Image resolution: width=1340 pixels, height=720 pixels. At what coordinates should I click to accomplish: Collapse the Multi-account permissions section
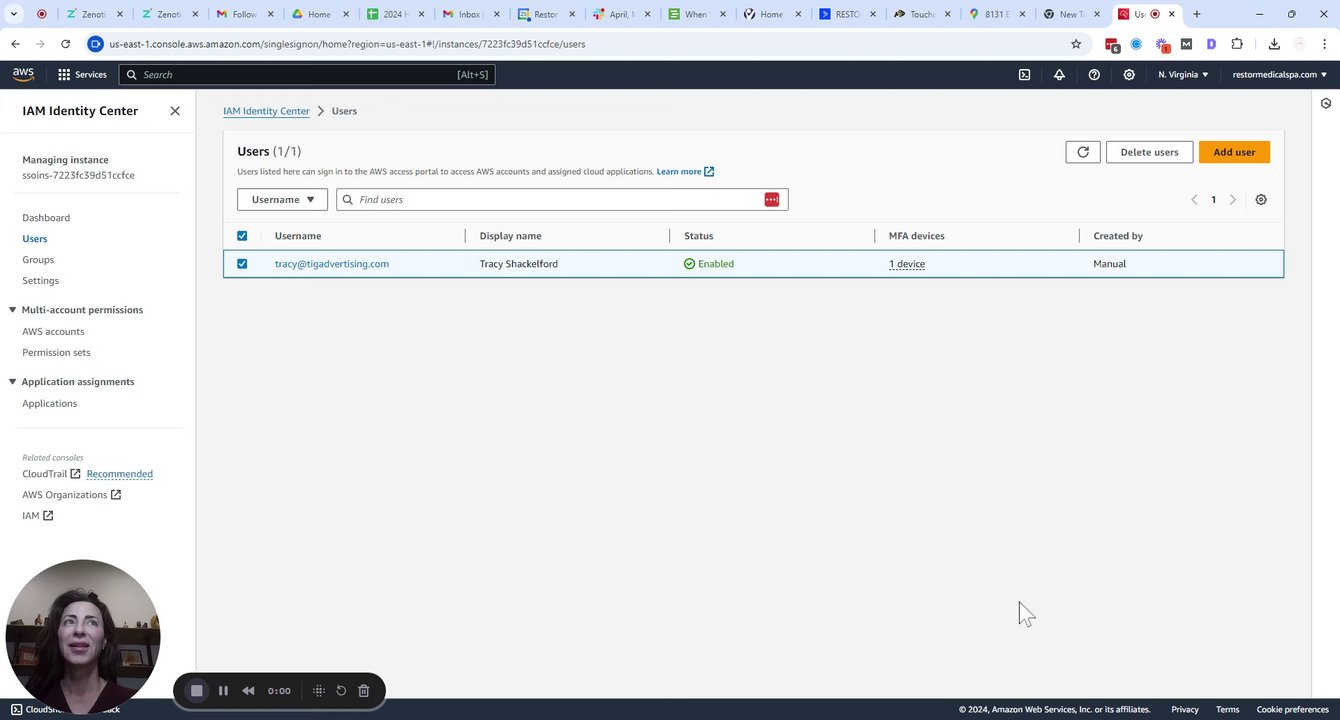pyautogui.click(x=12, y=310)
